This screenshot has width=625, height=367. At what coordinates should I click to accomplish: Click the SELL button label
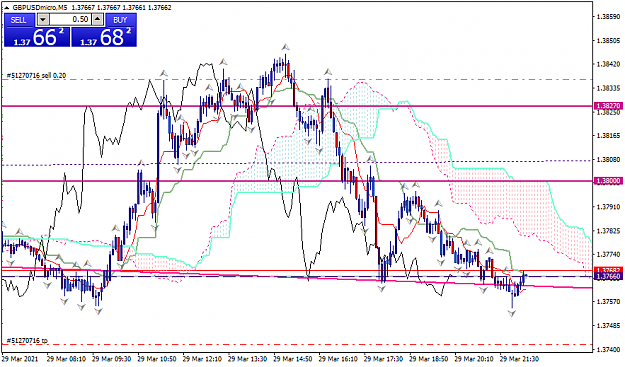(x=18, y=20)
